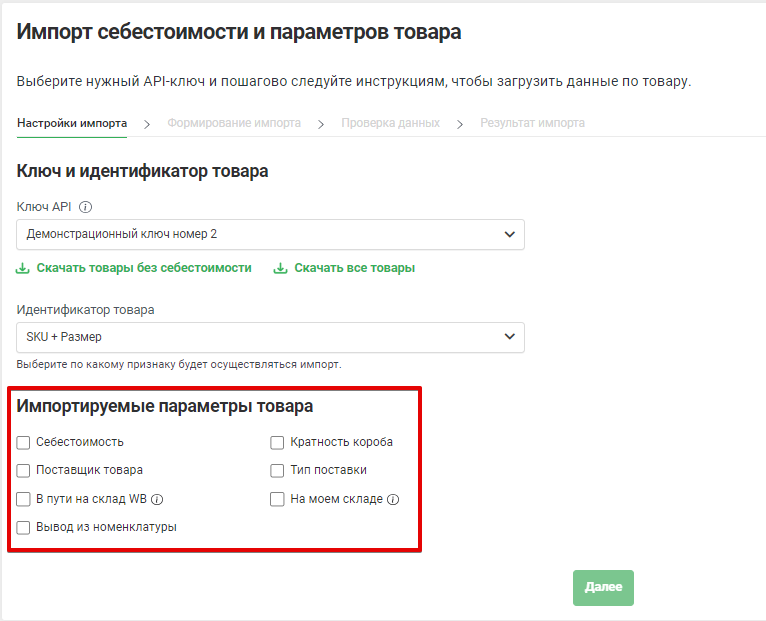Check the Кратность короба option
The image size is (766, 621).
[278, 442]
